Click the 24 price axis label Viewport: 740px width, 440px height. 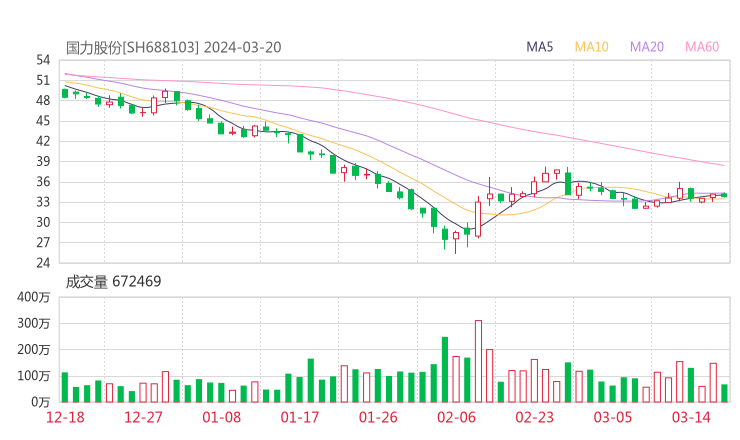(43, 263)
